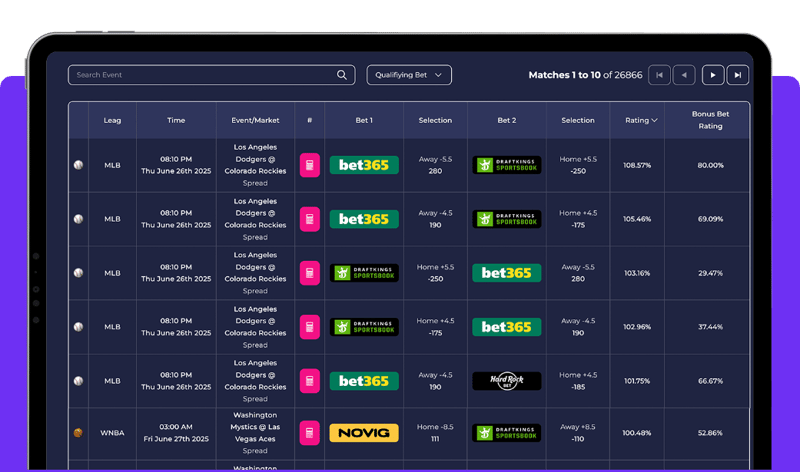Image resolution: width=800 pixels, height=472 pixels.
Task: Click Washington Mystics @ Las Vegas Aces event
Action: tap(255, 427)
